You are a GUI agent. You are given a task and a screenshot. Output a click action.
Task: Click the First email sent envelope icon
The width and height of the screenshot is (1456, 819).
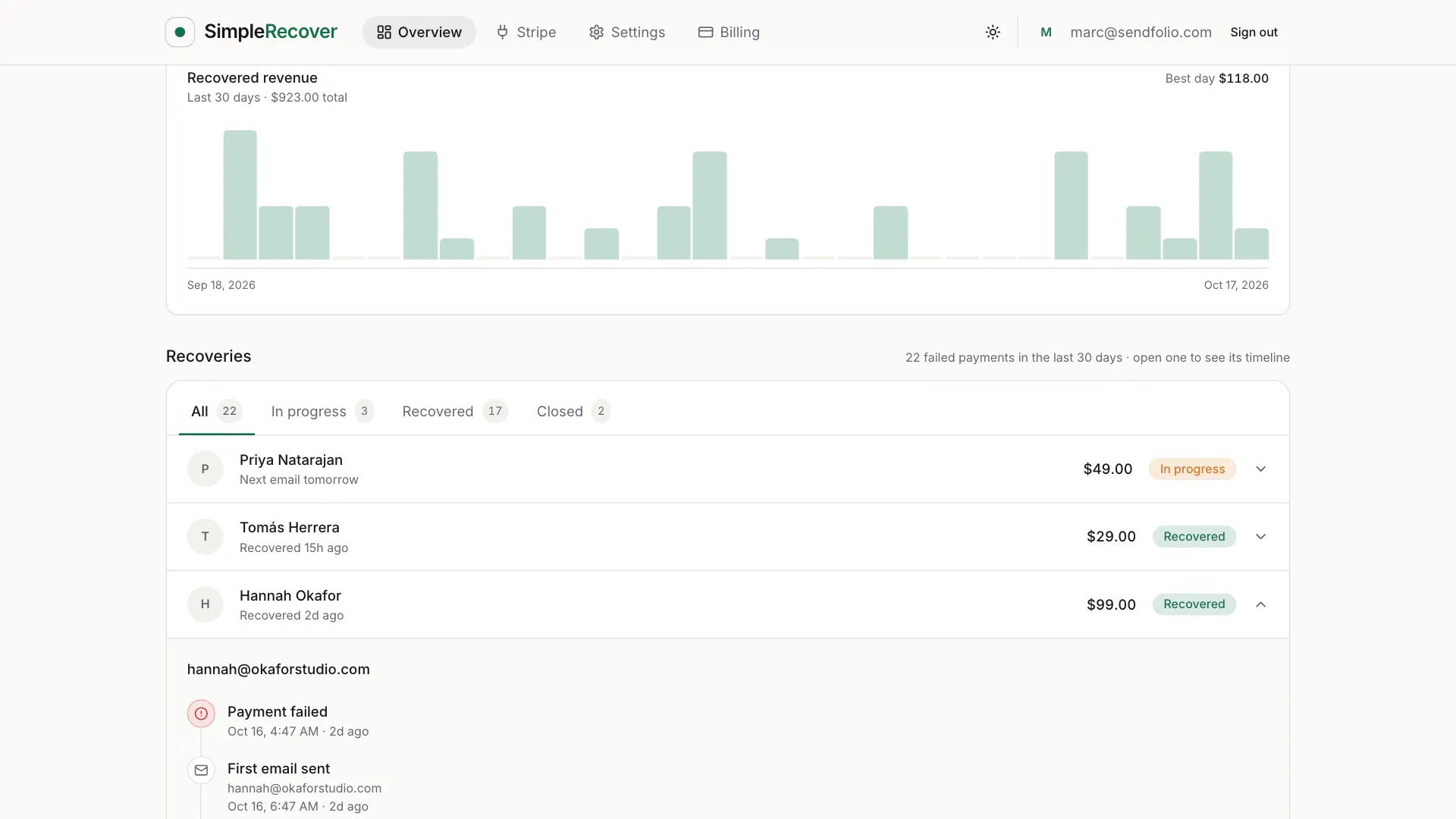click(201, 770)
